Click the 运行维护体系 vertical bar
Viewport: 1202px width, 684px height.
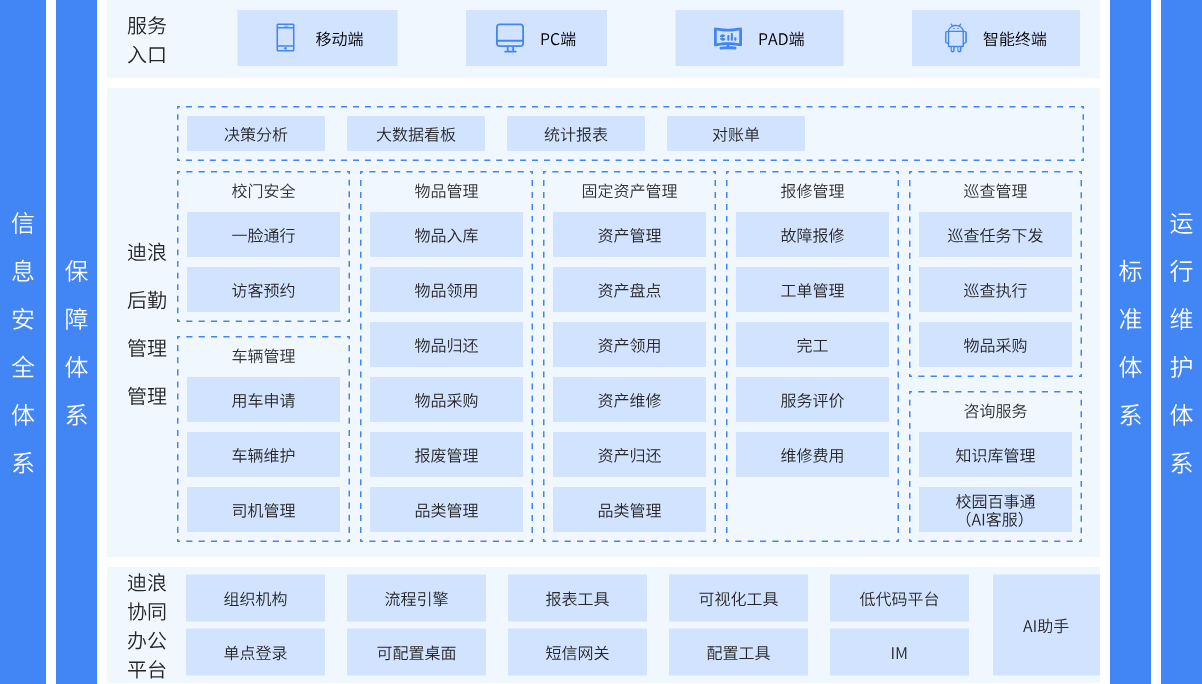pyautogui.click(x=1181, y=342)
